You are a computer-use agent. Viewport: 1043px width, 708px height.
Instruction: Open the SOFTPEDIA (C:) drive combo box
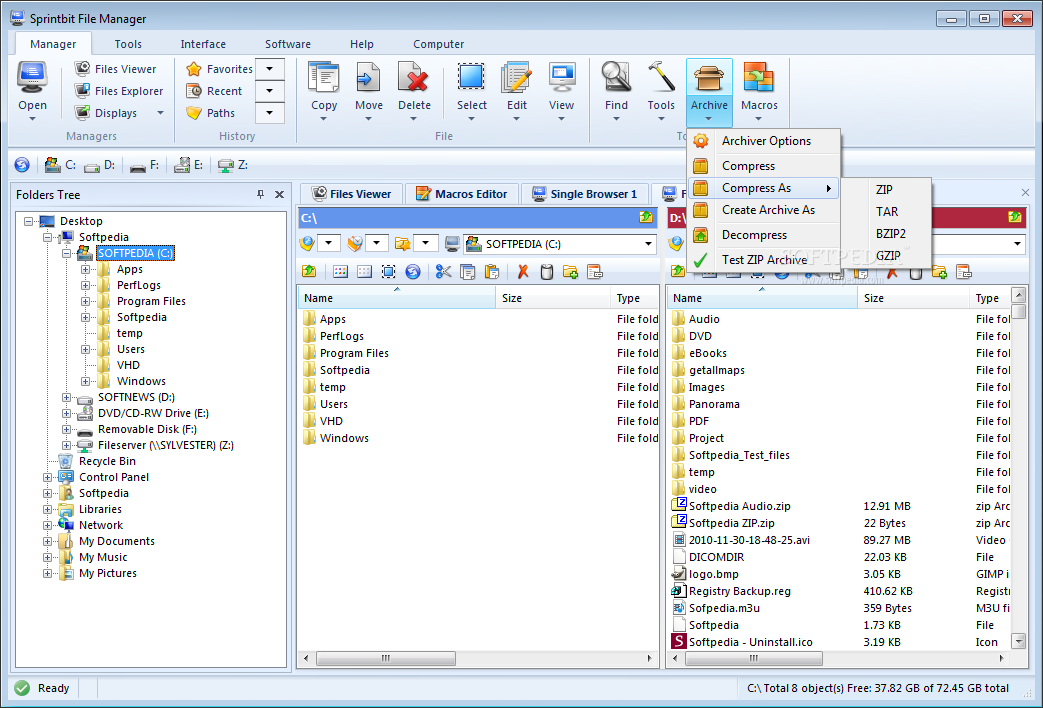point(560,244)
